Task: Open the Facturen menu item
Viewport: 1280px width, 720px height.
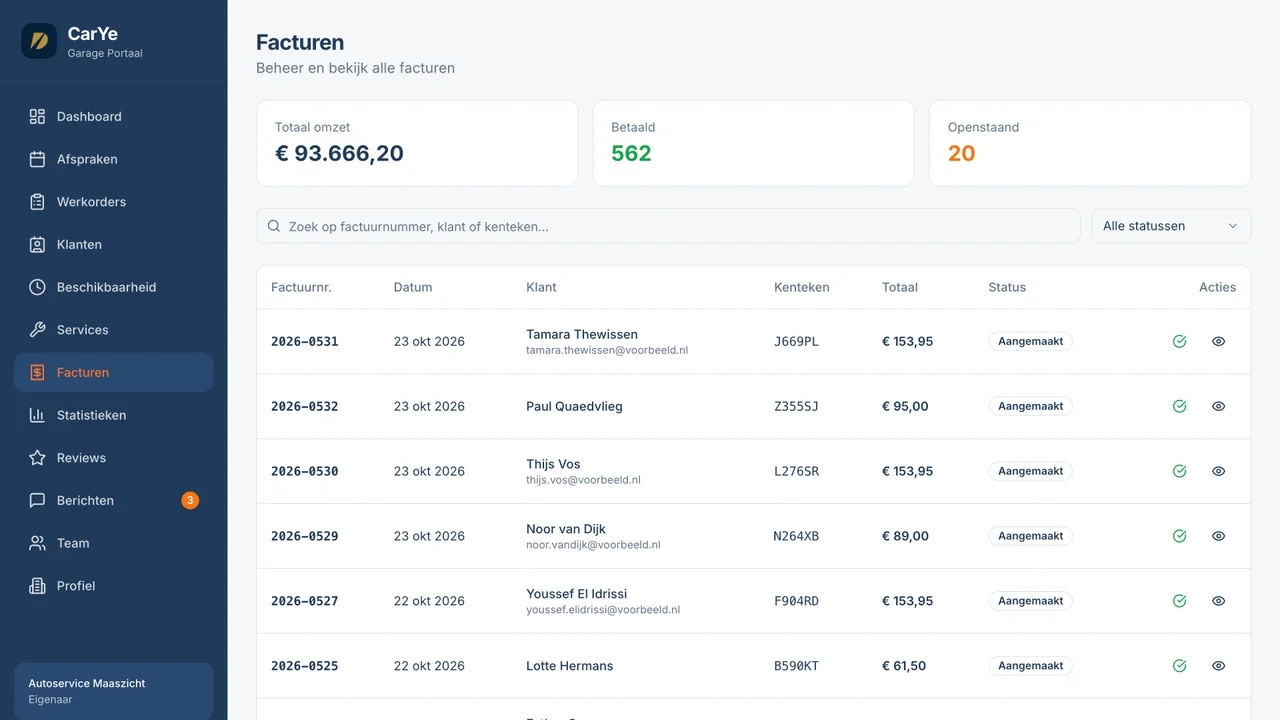Action: (x=114, y=372)
